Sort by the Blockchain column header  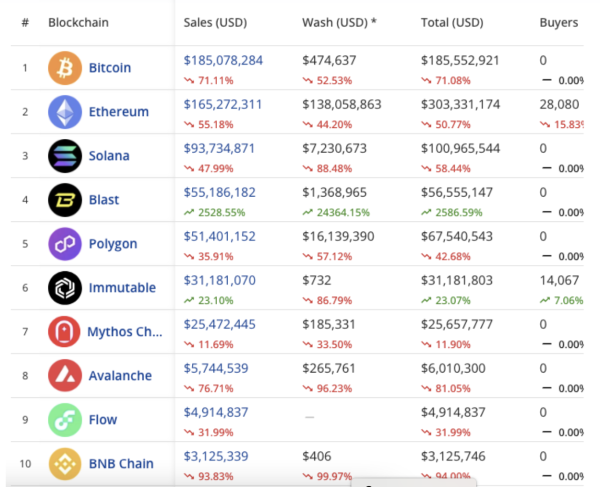pyautogui.click(x=78, y=23)
